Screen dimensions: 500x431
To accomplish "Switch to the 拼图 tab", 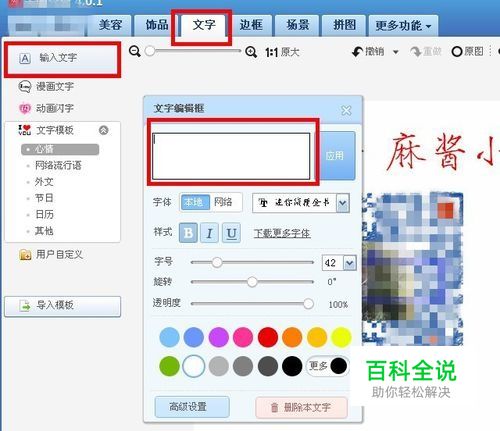I will 344,25.
